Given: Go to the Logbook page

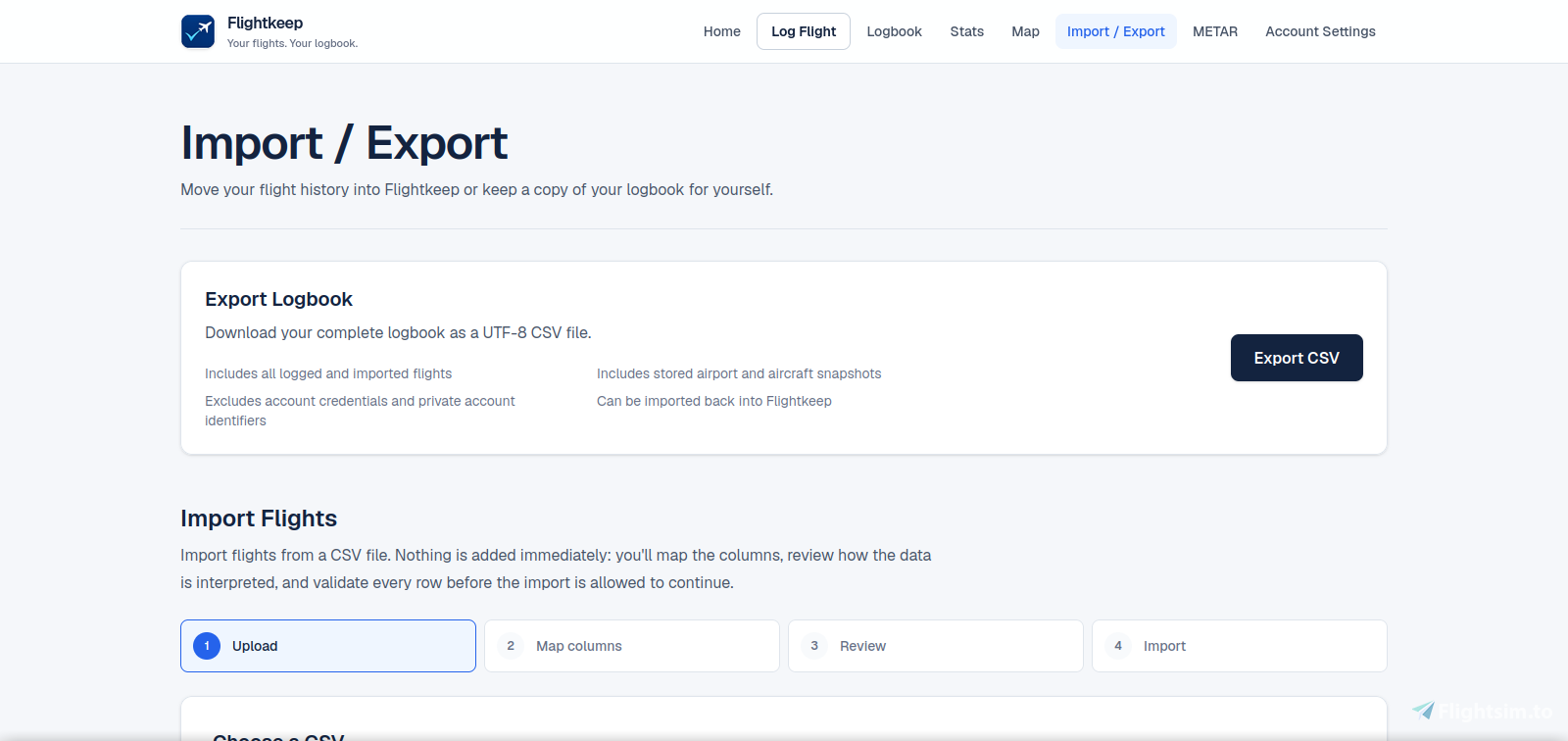Looking at the screenshot, I should pyautogui.click(x=895, y=31).
